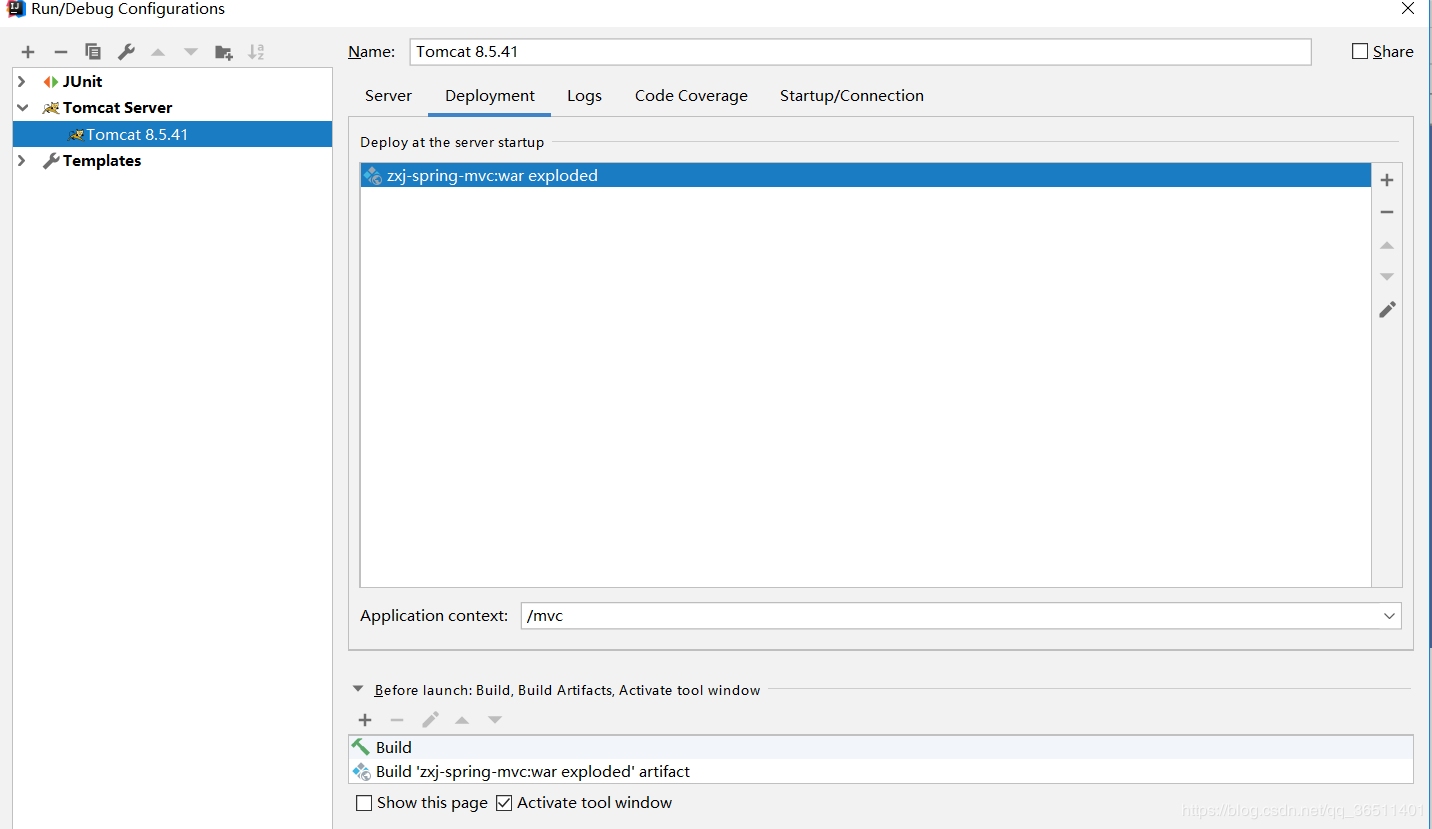Sort configurations alphabetically
The width and height of the screenshot is (1432, 829).
click(x=256, y=52)
